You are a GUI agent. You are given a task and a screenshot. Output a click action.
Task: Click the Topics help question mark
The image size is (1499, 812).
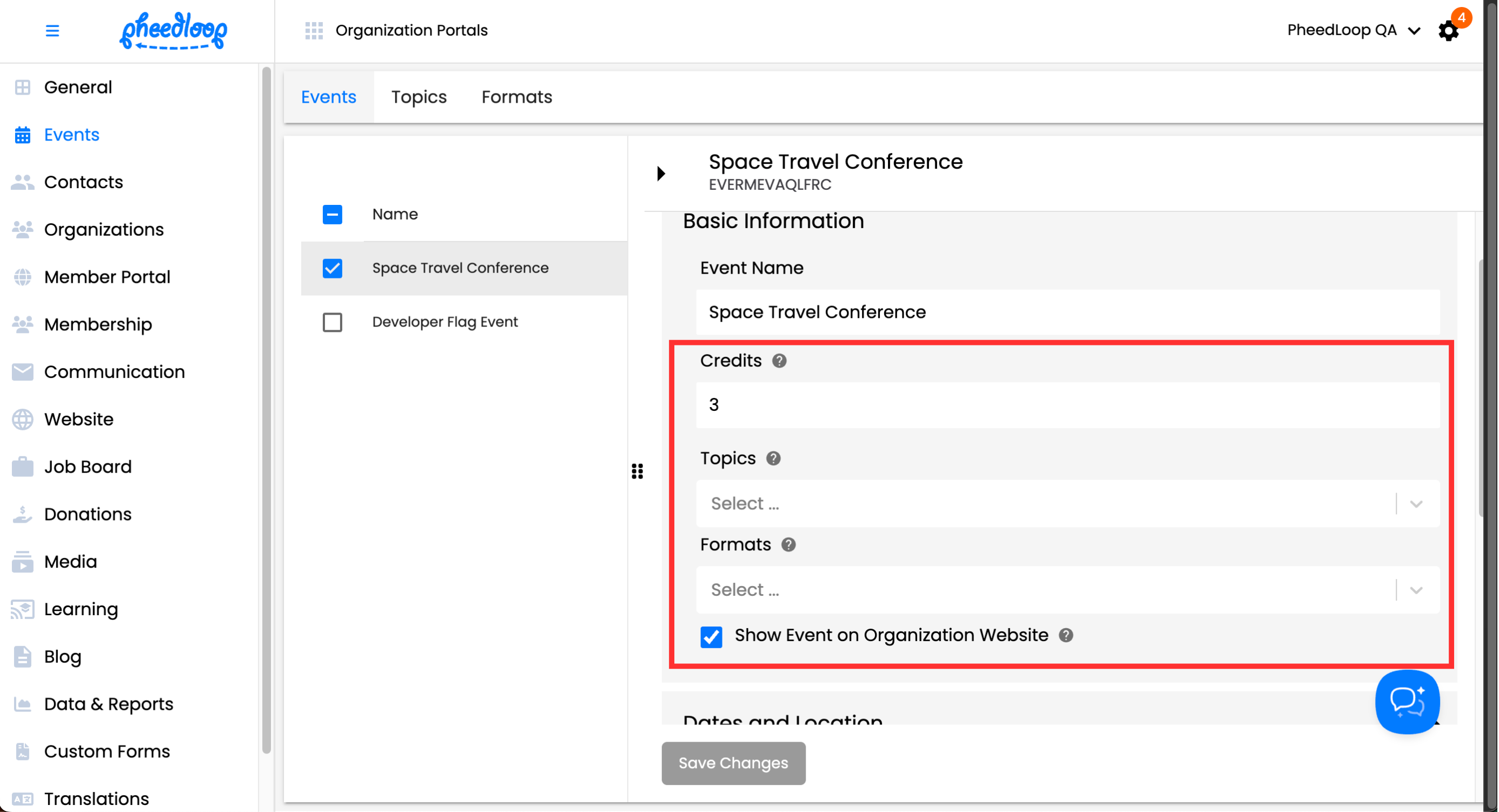tap(773, 458)
